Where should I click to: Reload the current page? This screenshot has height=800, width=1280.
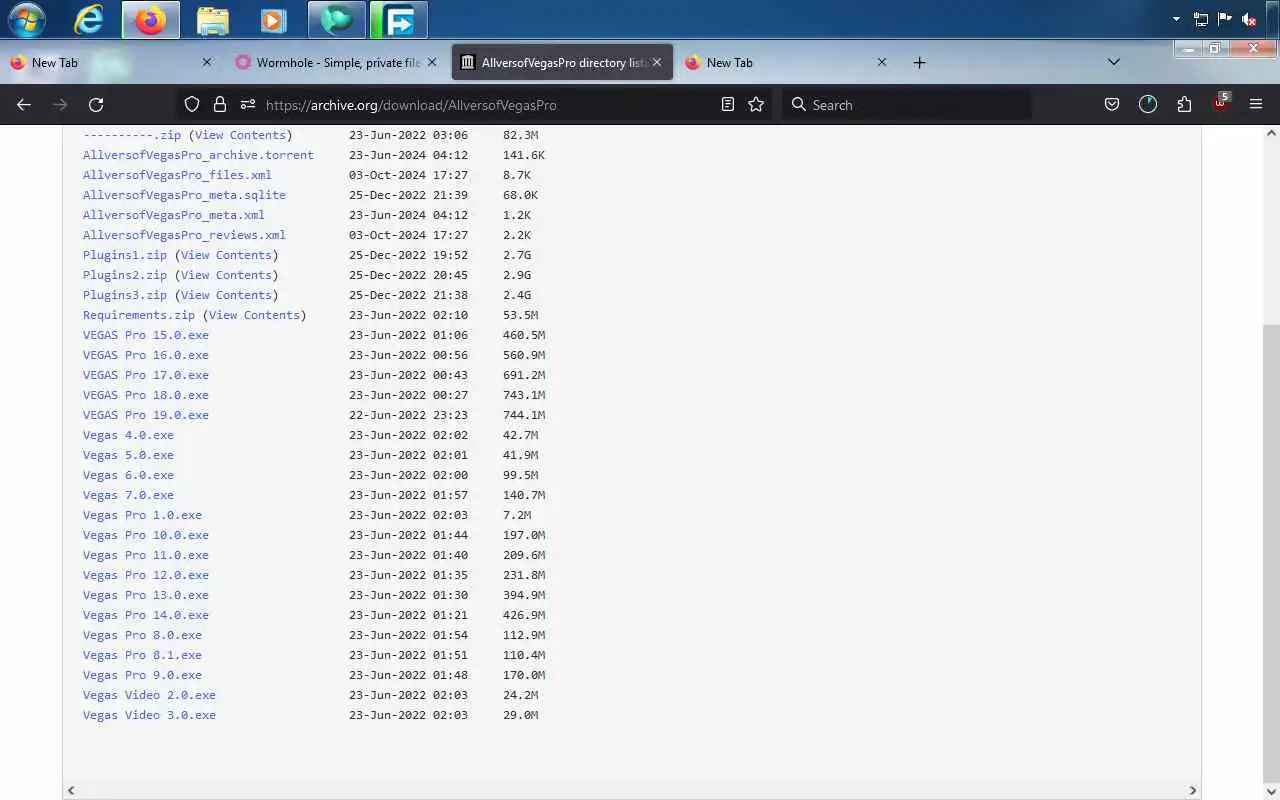pos(96,104)
